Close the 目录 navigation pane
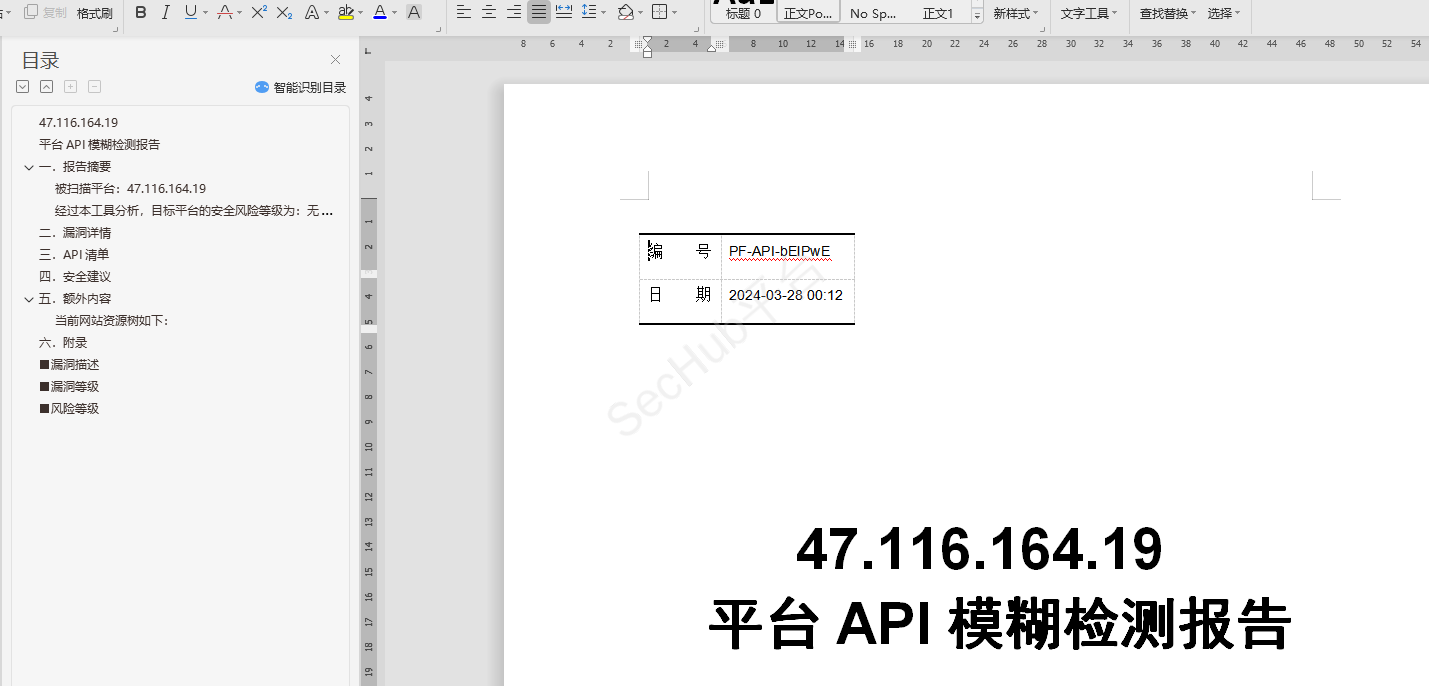This screenshot has height=686, width=1429. coord(335,60)
